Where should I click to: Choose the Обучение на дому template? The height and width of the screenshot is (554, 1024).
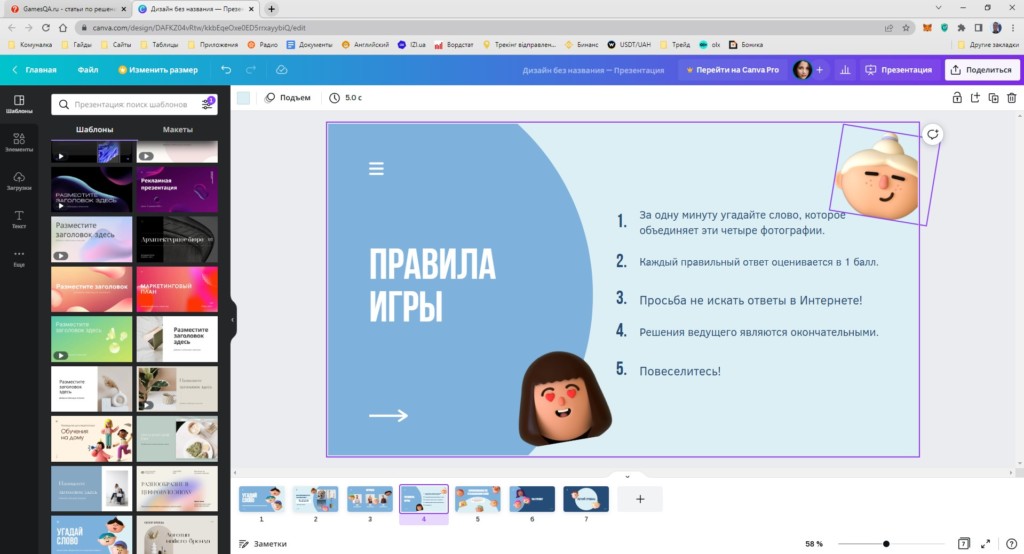click(x=91, y=439)
